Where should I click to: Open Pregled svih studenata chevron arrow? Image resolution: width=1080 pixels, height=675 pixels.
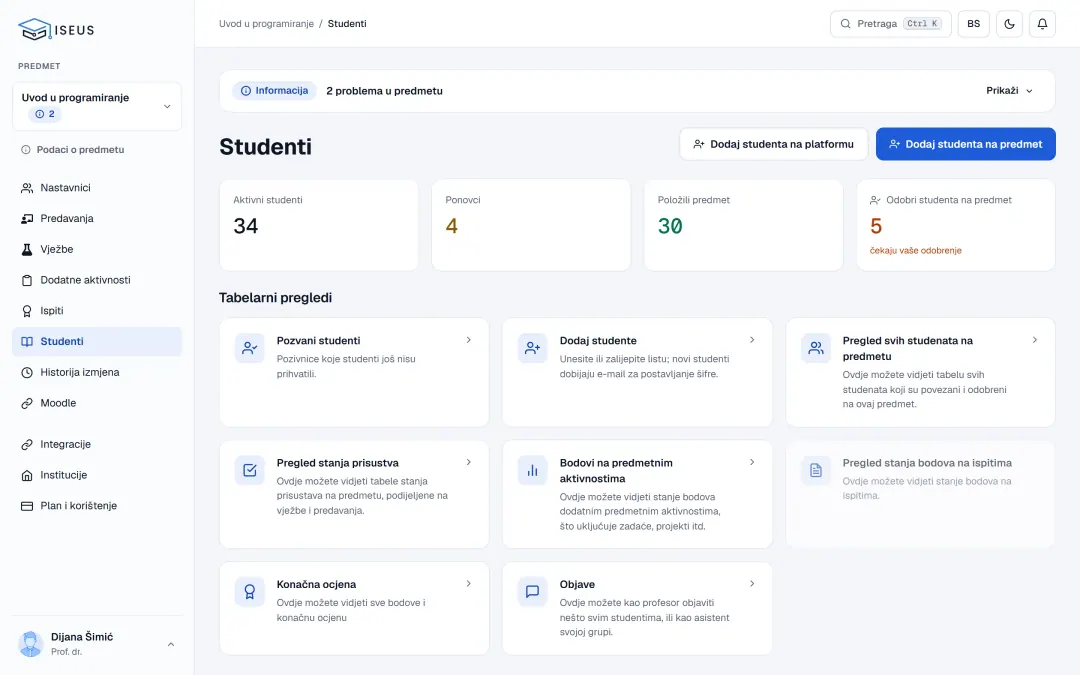1035,340
